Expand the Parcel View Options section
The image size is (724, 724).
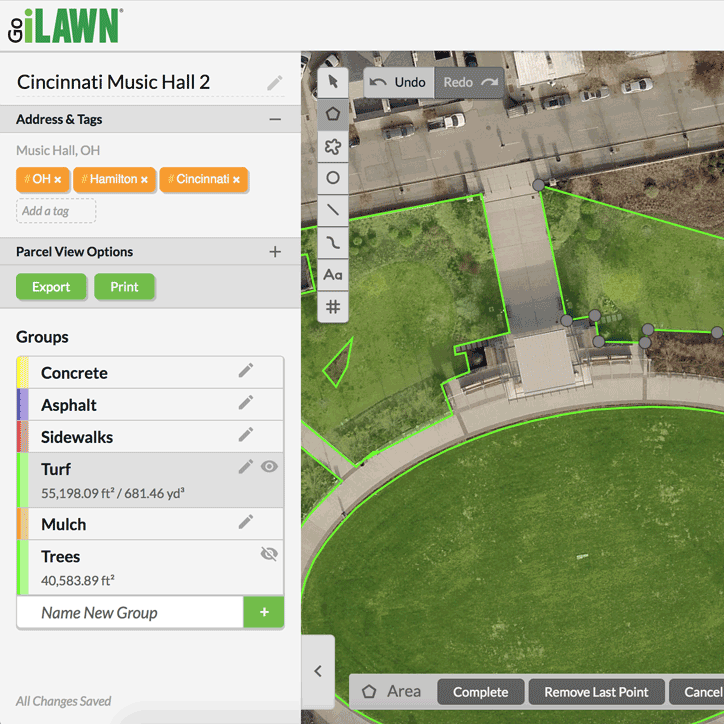click(275, 252)
